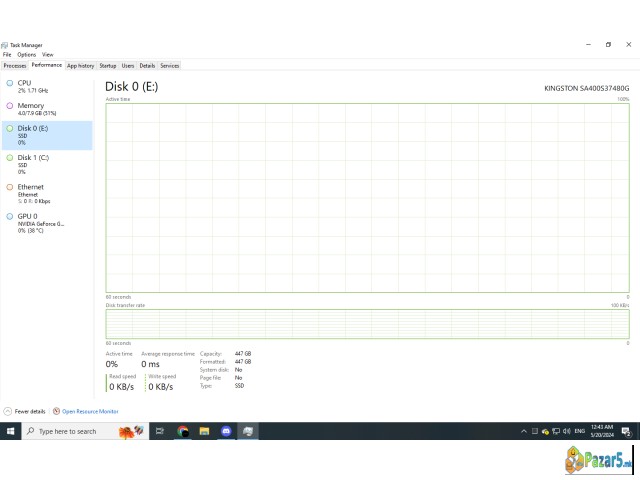Screen dimensions: 640x480
Task: Open Discord from the taskbar
Action: coord(226,431)
